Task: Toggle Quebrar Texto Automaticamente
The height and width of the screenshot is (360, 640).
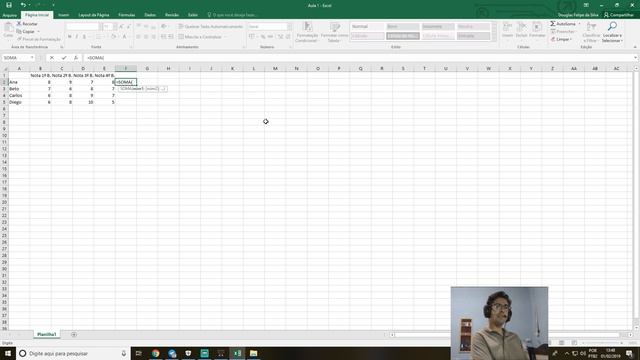Action: pyautogui.click(x=211, y=27)
